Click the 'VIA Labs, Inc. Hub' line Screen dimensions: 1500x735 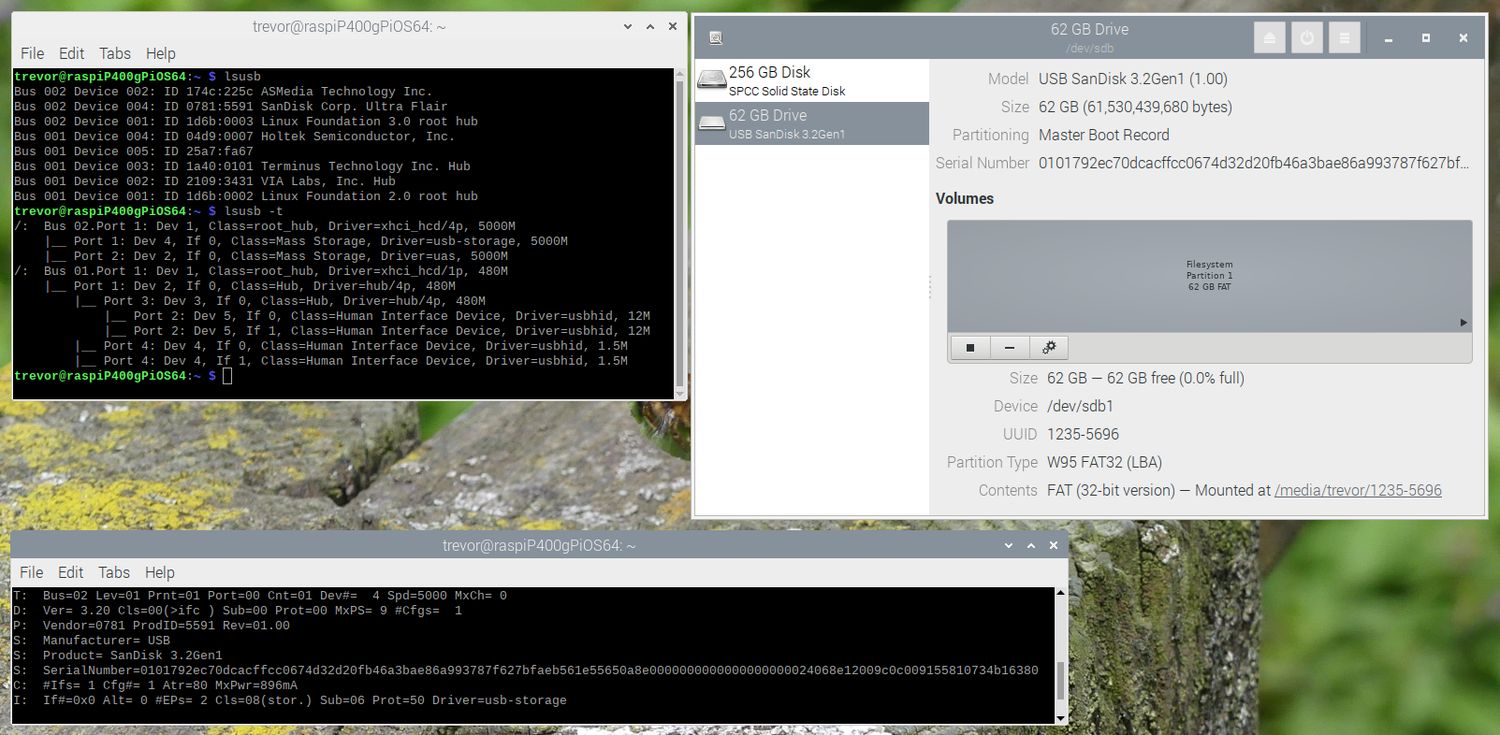(x=205, y=181)
